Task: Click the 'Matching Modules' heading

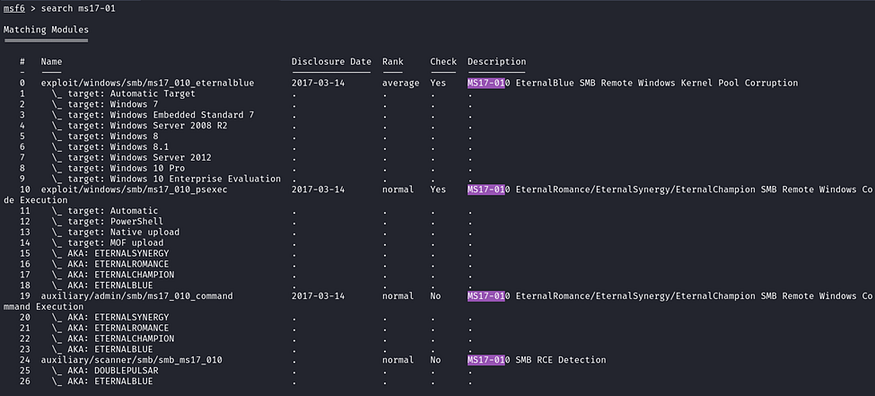Action: click(x=46, y=30)
